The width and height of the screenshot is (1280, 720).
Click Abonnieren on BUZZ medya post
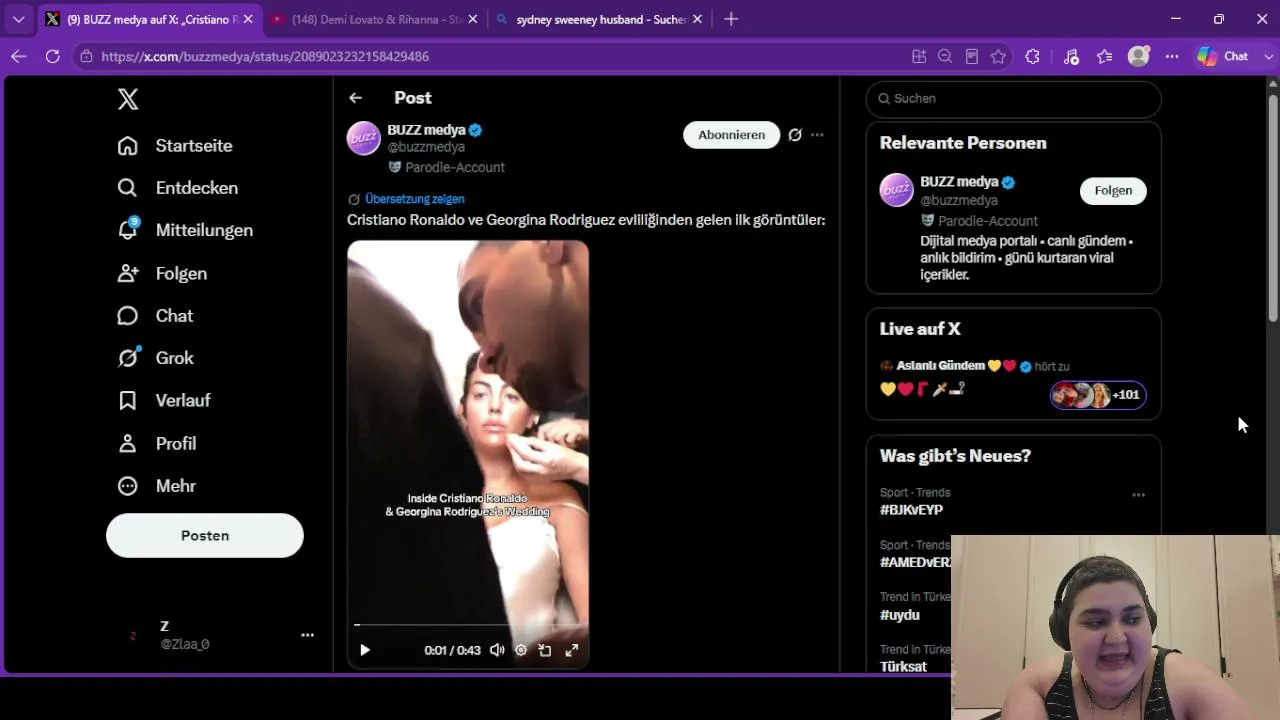(x=731, y=135)
